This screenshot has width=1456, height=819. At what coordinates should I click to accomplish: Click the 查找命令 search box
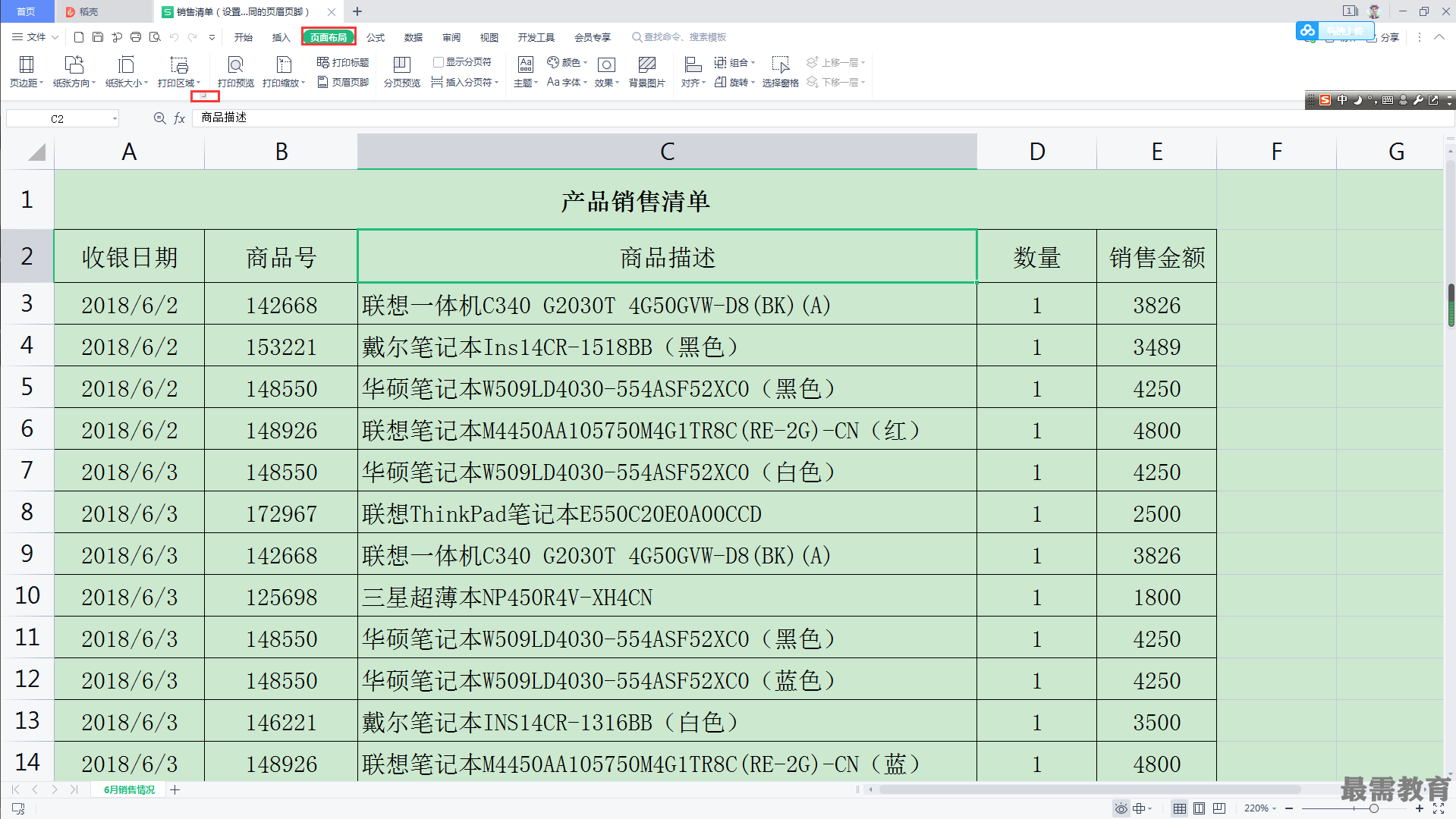point(679,37)
